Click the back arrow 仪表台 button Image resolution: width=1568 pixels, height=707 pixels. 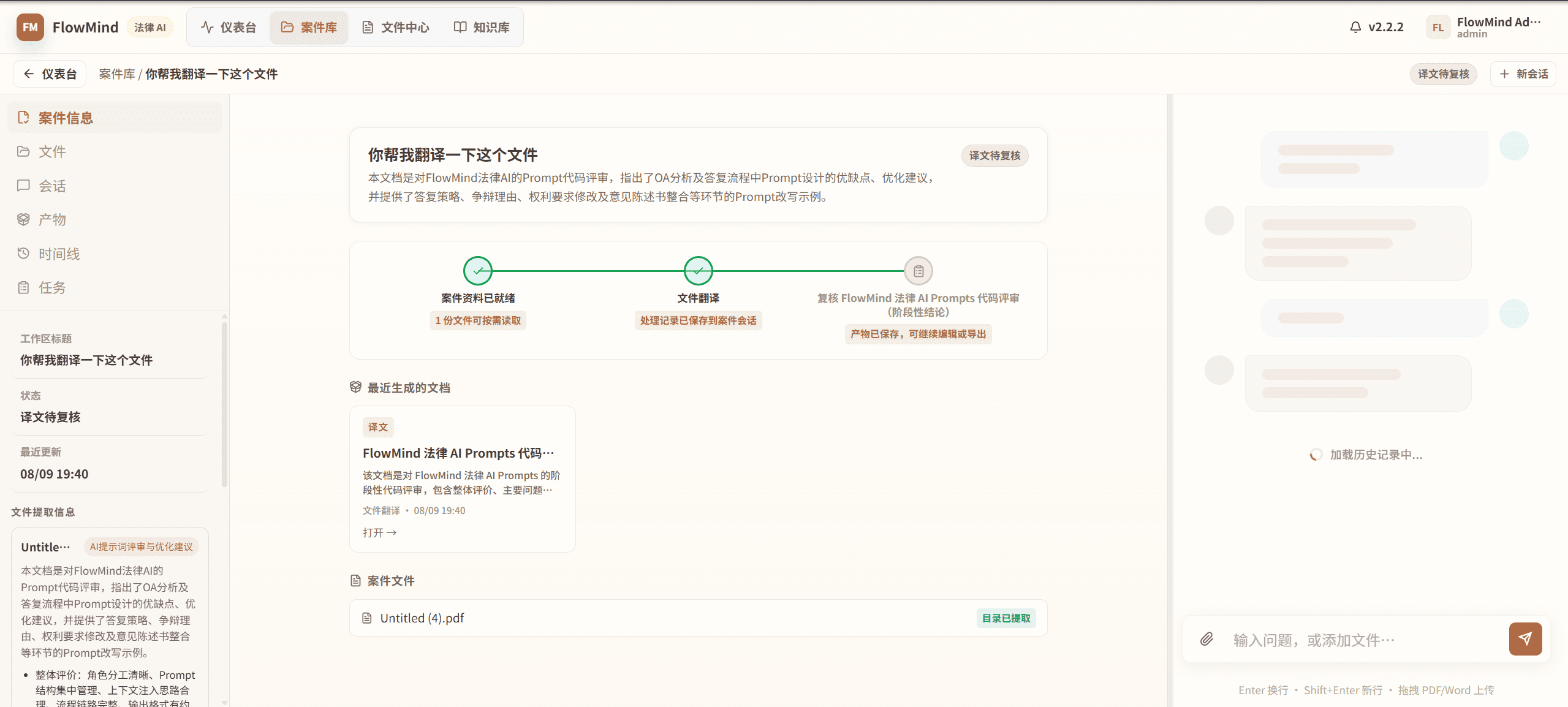(50, 74)
